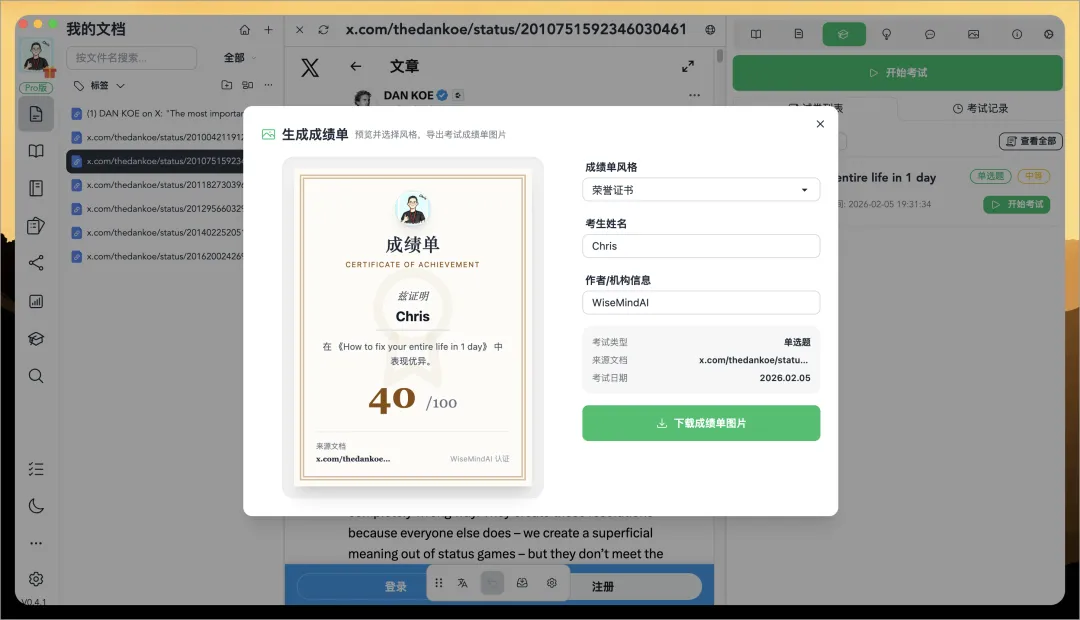Open the 成绩单风格 style dropdown showing 荣誉证书

[700, 190]
